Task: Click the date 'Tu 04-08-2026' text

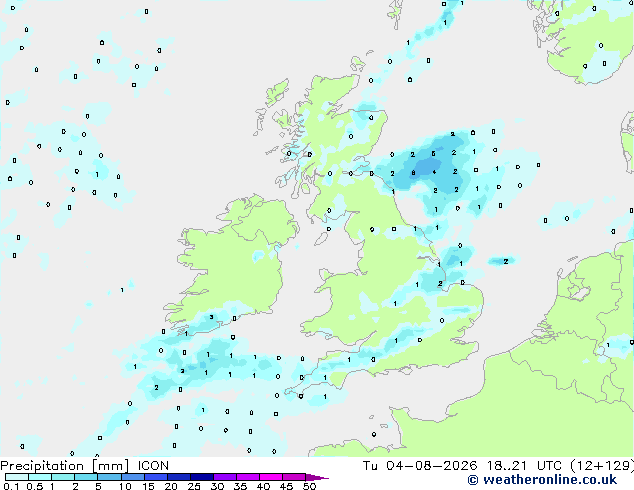Action: pyautogui.click(x=420, y=466)
